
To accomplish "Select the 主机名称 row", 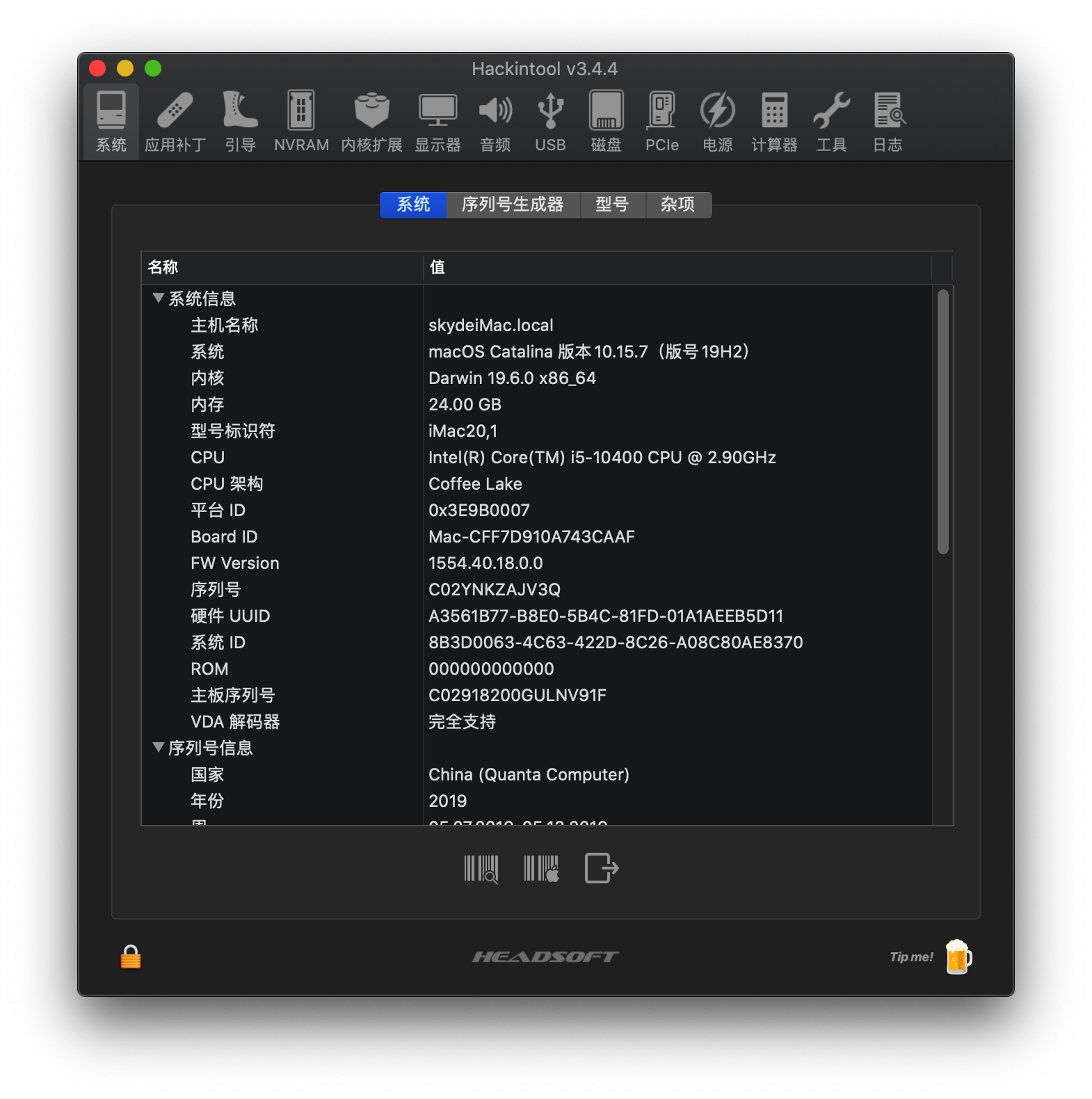I will [536, 325].
